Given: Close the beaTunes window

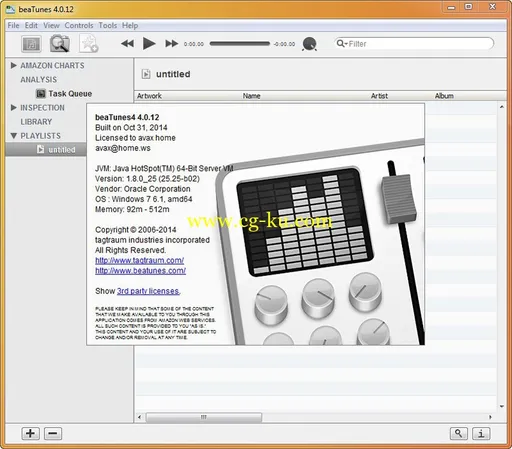Looking at the screenshot, I should (x=492, y=7).
